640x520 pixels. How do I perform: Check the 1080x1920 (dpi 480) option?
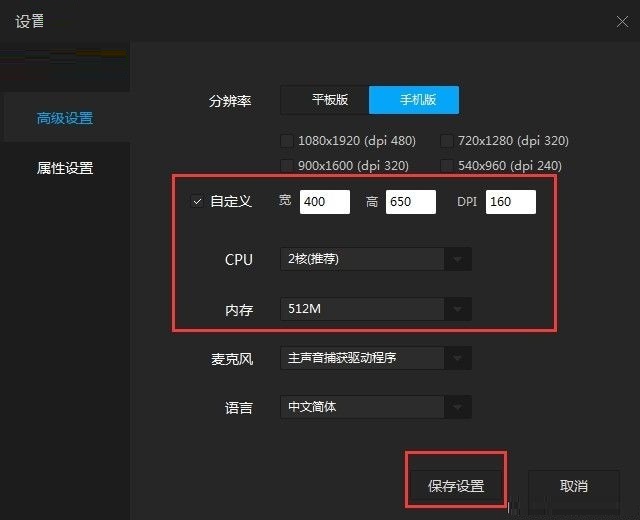click(287, 141)
